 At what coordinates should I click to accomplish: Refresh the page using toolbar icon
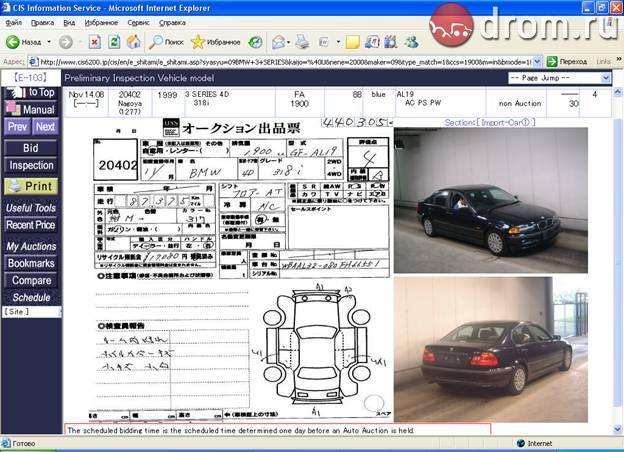(x=114, y=42)
